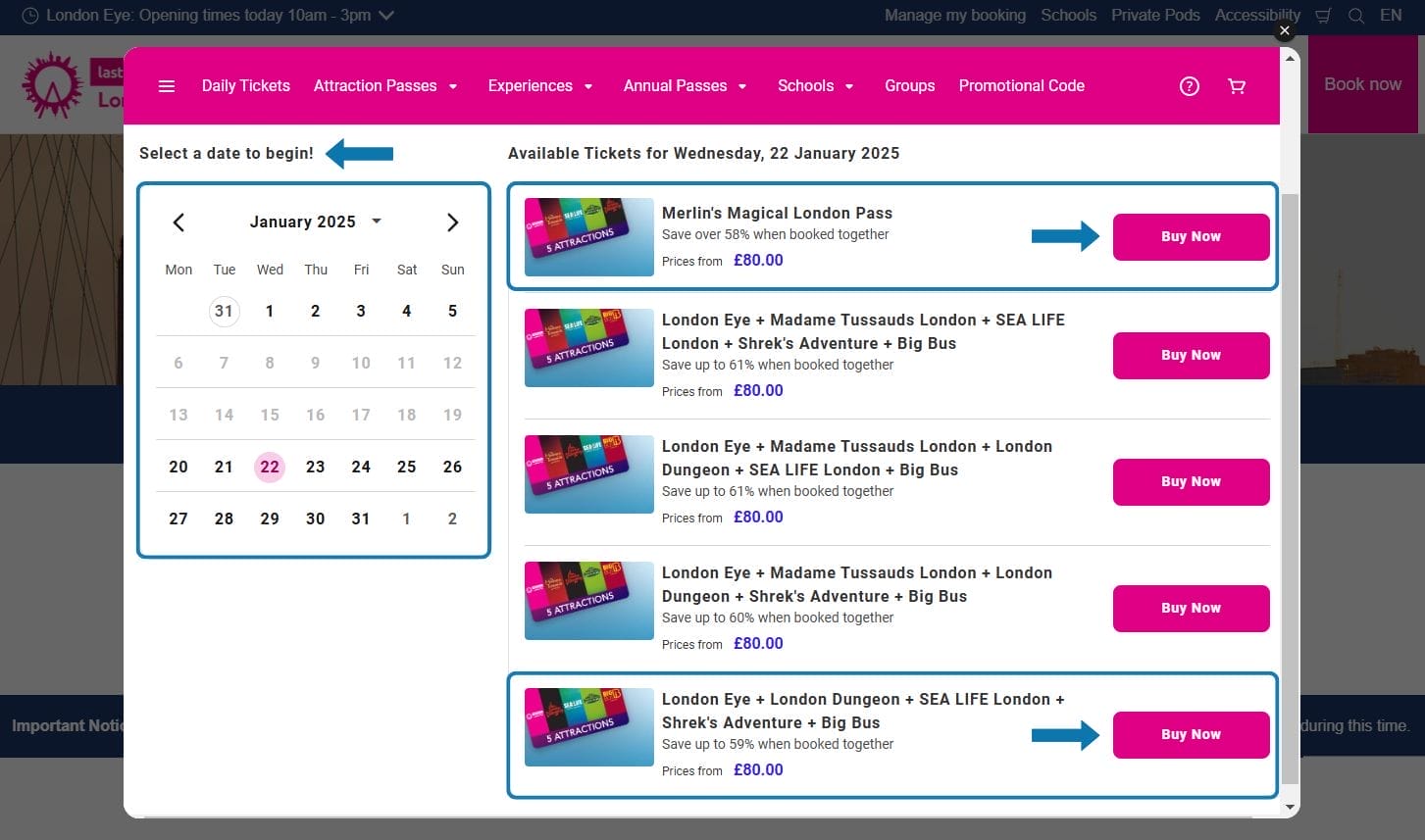The image size is (1425, 840).
Task: Click the Merlin's Magical London Pass thumbnail
Action: [x=588, y=237]
